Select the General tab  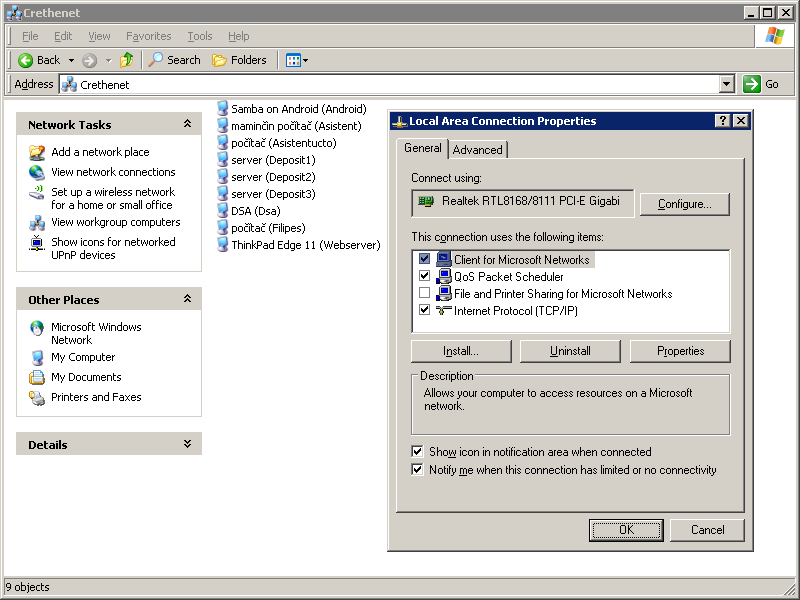422,148
